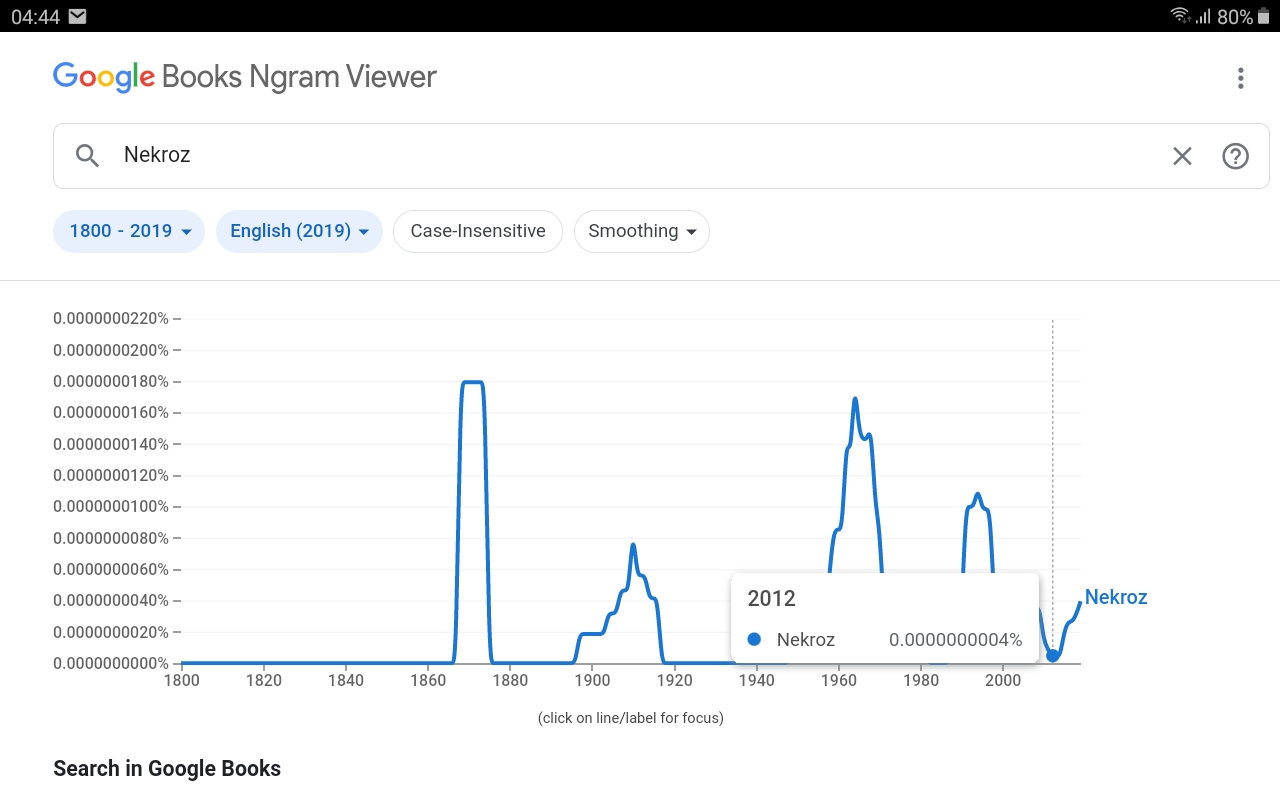Viewport: 1280px width, 800px height.
Task: Click the 2012 data point on the graph
Action: 1052,656
